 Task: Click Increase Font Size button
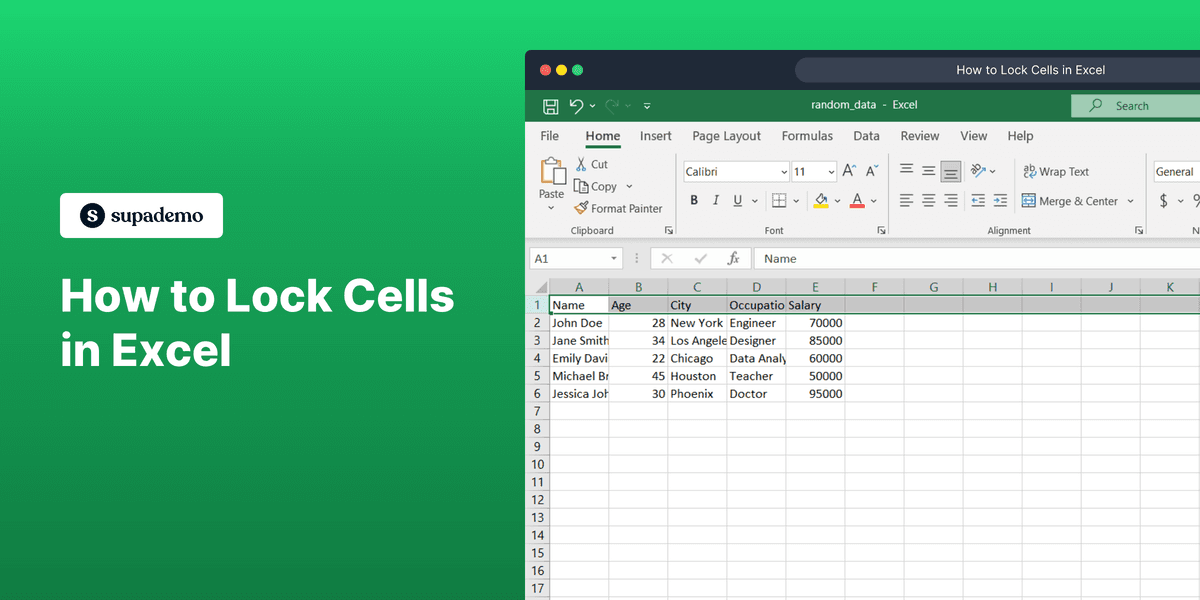tap(847, 171)
